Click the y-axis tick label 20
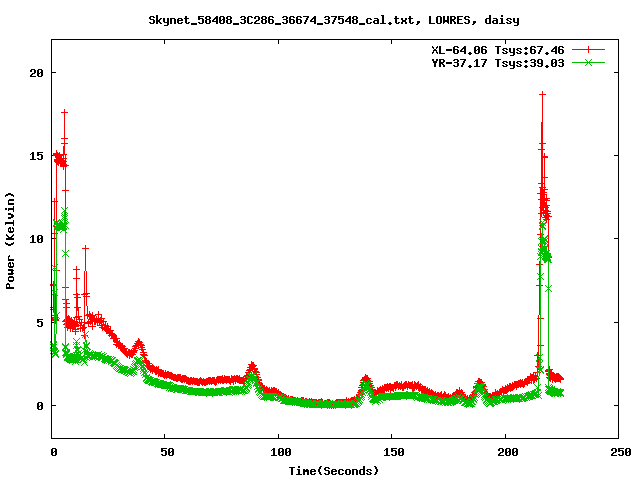The height and width of the screenshot is (480, 640). point(36,73)
